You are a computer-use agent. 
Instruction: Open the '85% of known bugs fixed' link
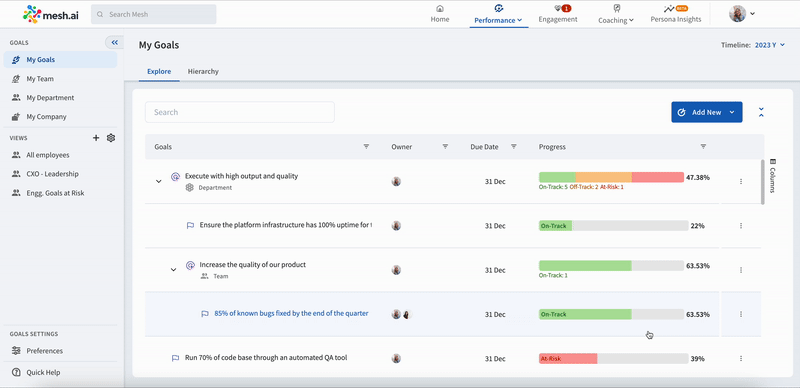pos(291,313)
